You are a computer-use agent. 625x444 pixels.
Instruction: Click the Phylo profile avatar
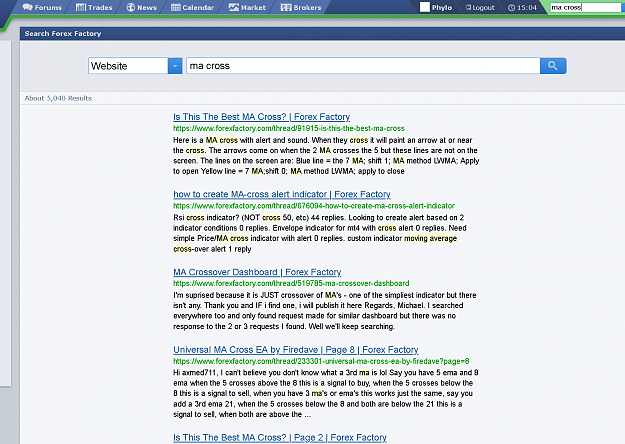click(425, 7)
